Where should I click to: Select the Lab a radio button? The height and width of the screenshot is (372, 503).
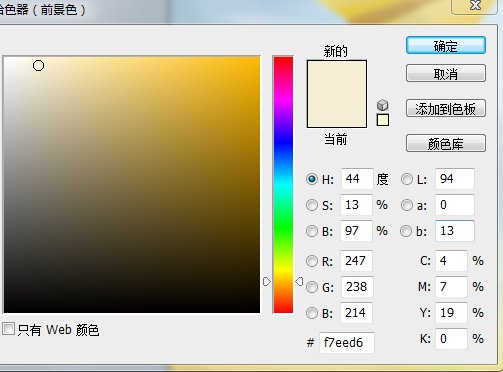(407, 205)
